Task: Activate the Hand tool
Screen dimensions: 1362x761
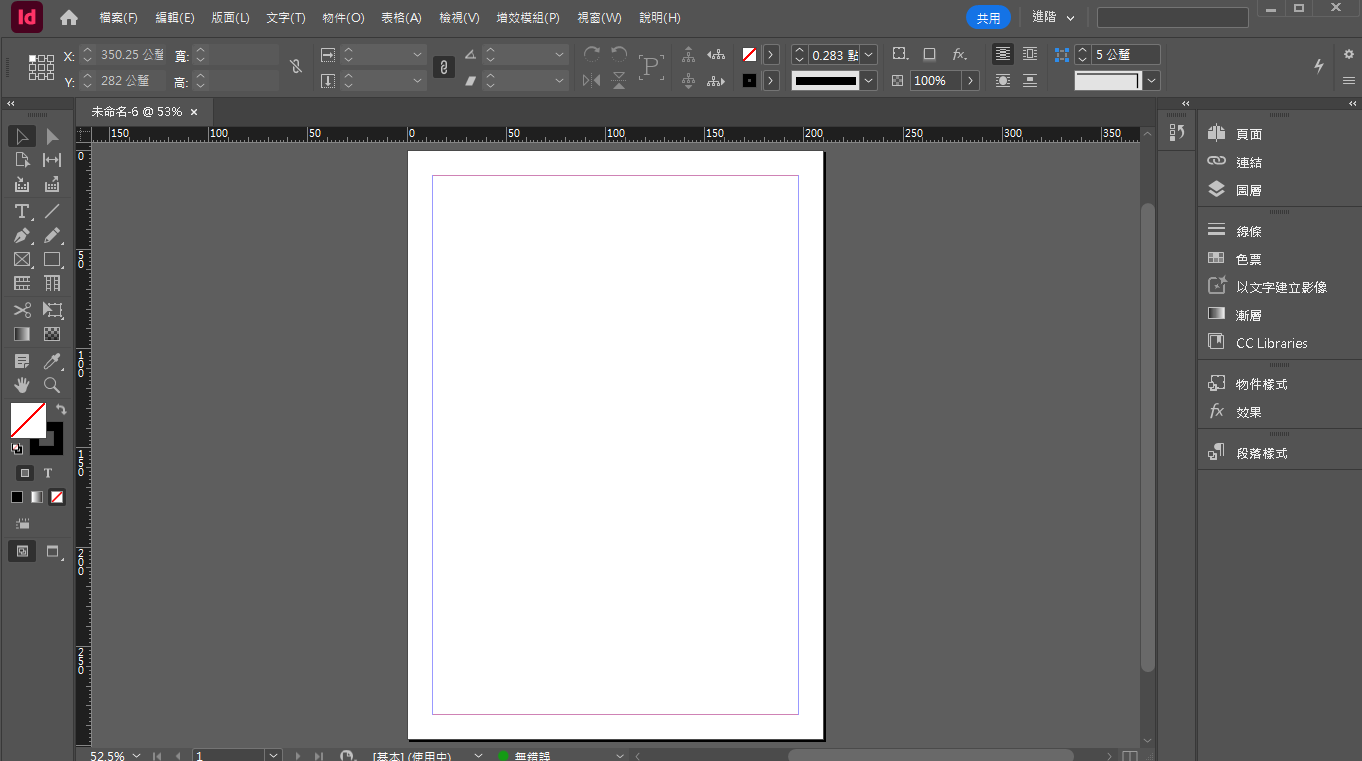Action: coord(21,385)
